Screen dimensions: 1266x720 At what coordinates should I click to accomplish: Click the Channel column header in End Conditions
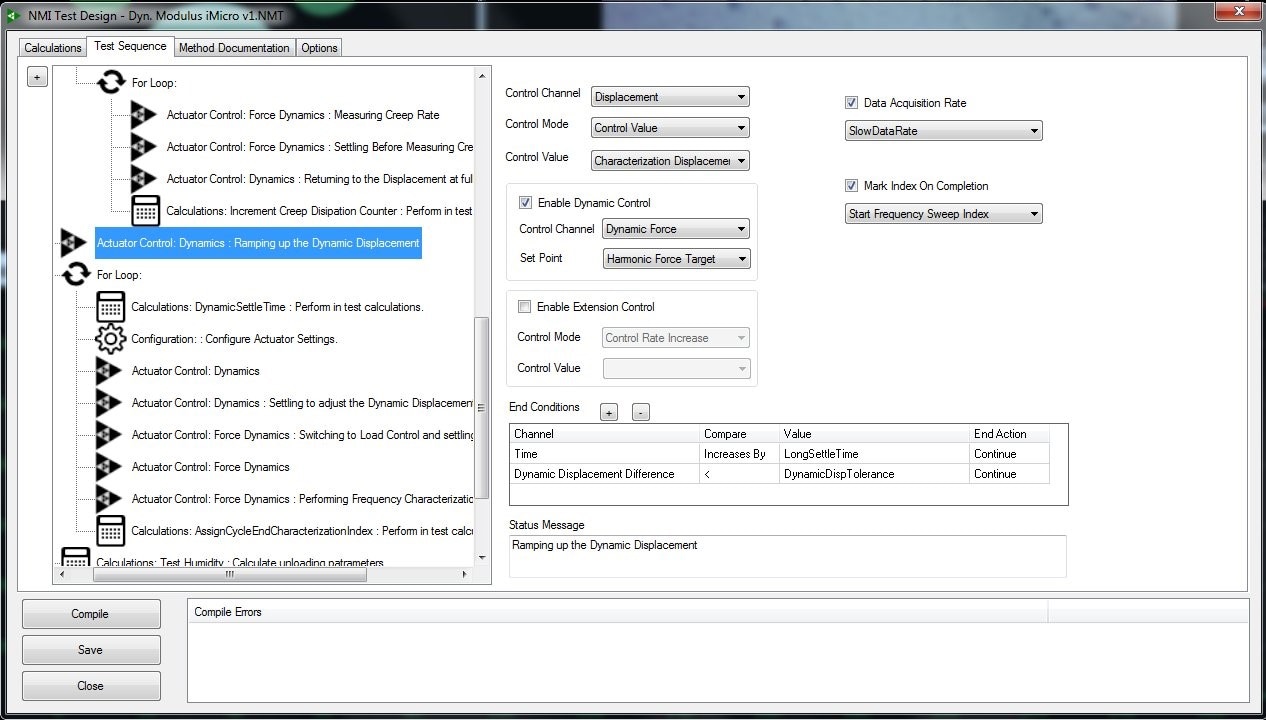pos(604,434)
